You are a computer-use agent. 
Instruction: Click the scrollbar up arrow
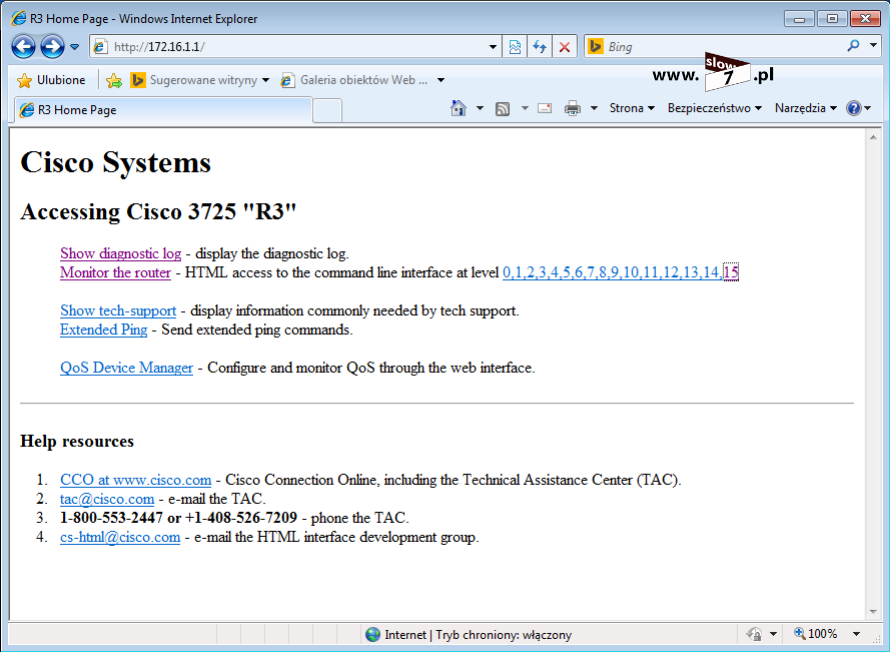point(873,137)
